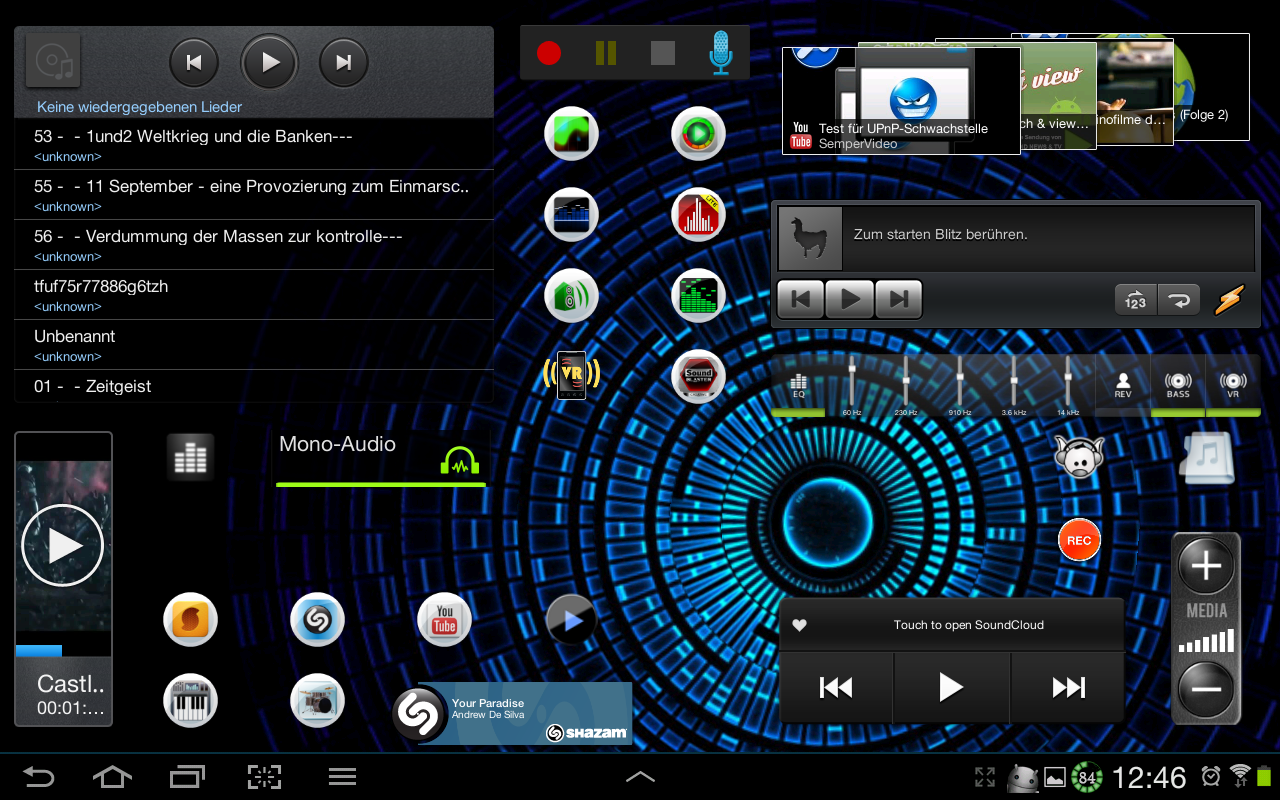Stop recording with the gray stop button
This screenshot has width=1280, height=800.
pyautogui.click(x=663, y=53)
